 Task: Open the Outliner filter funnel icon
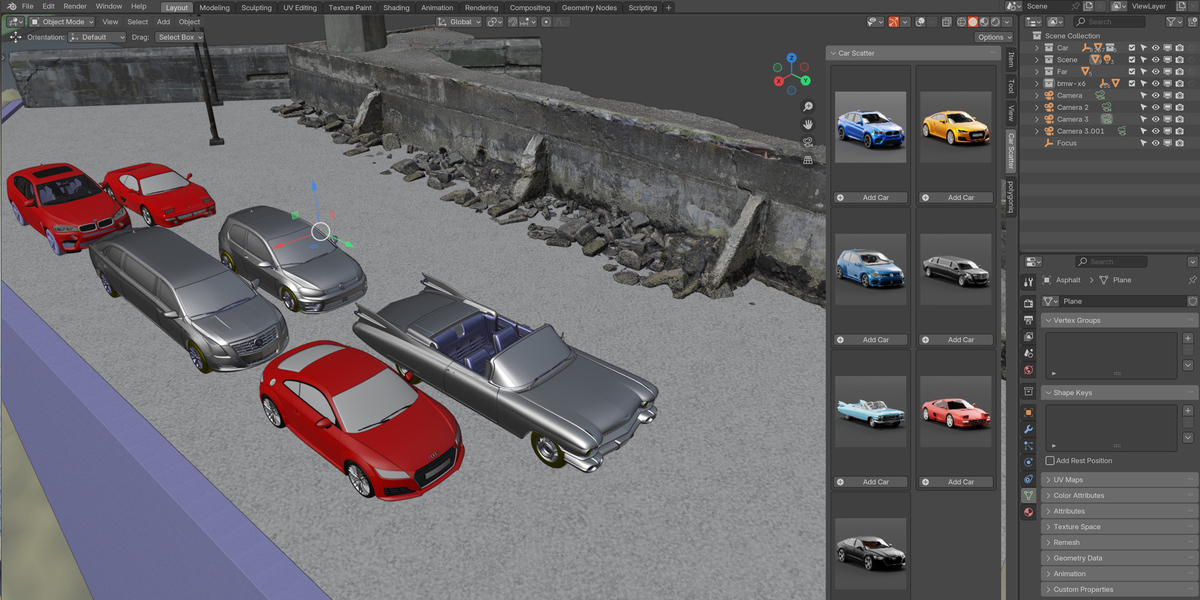coord(1173,21)
